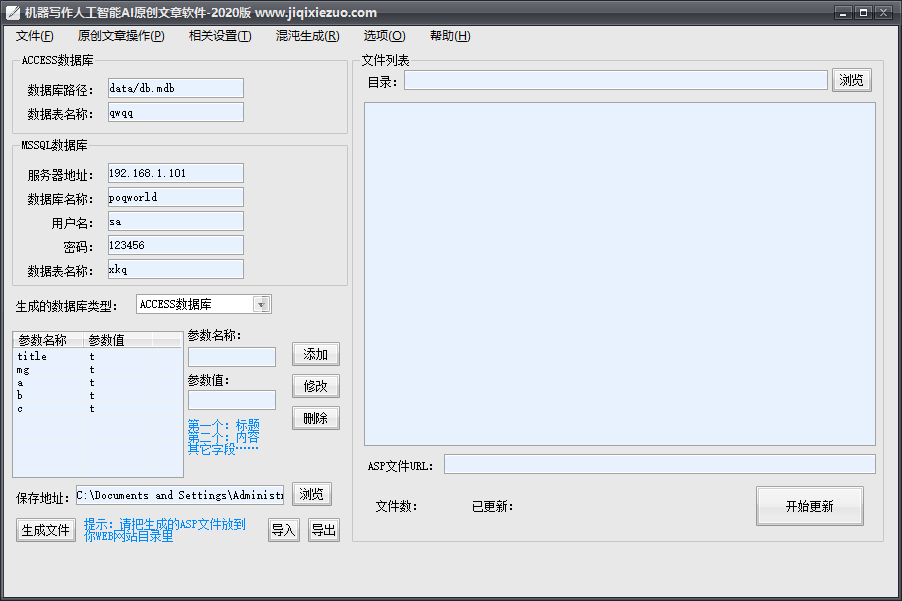The height and width of the screenshot is (601, 902).
Task: Click the 参数名称 column header
Action: 48,340
